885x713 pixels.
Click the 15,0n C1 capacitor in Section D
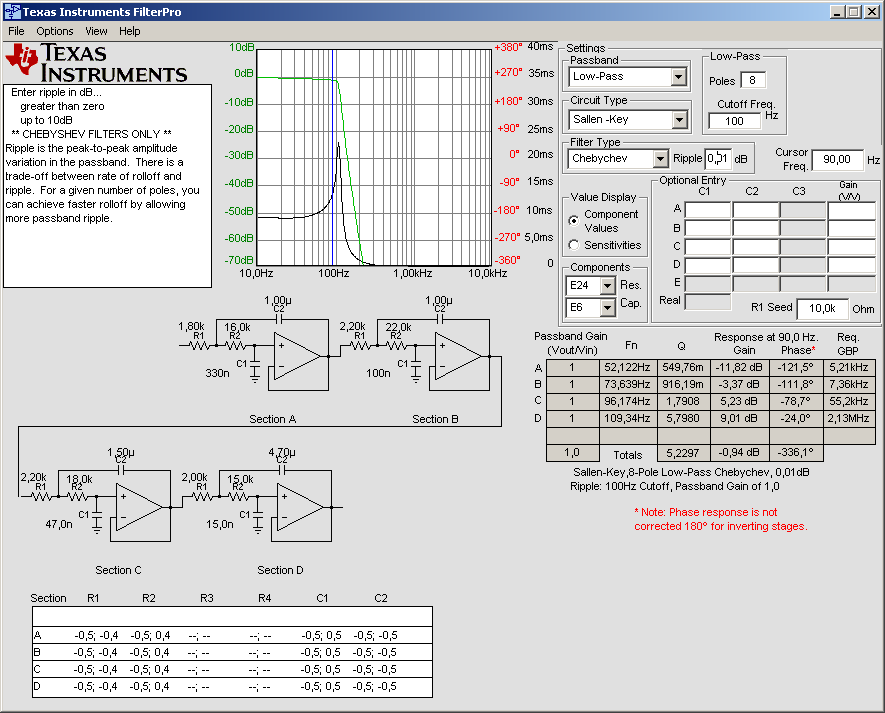(x=258, y=517)
